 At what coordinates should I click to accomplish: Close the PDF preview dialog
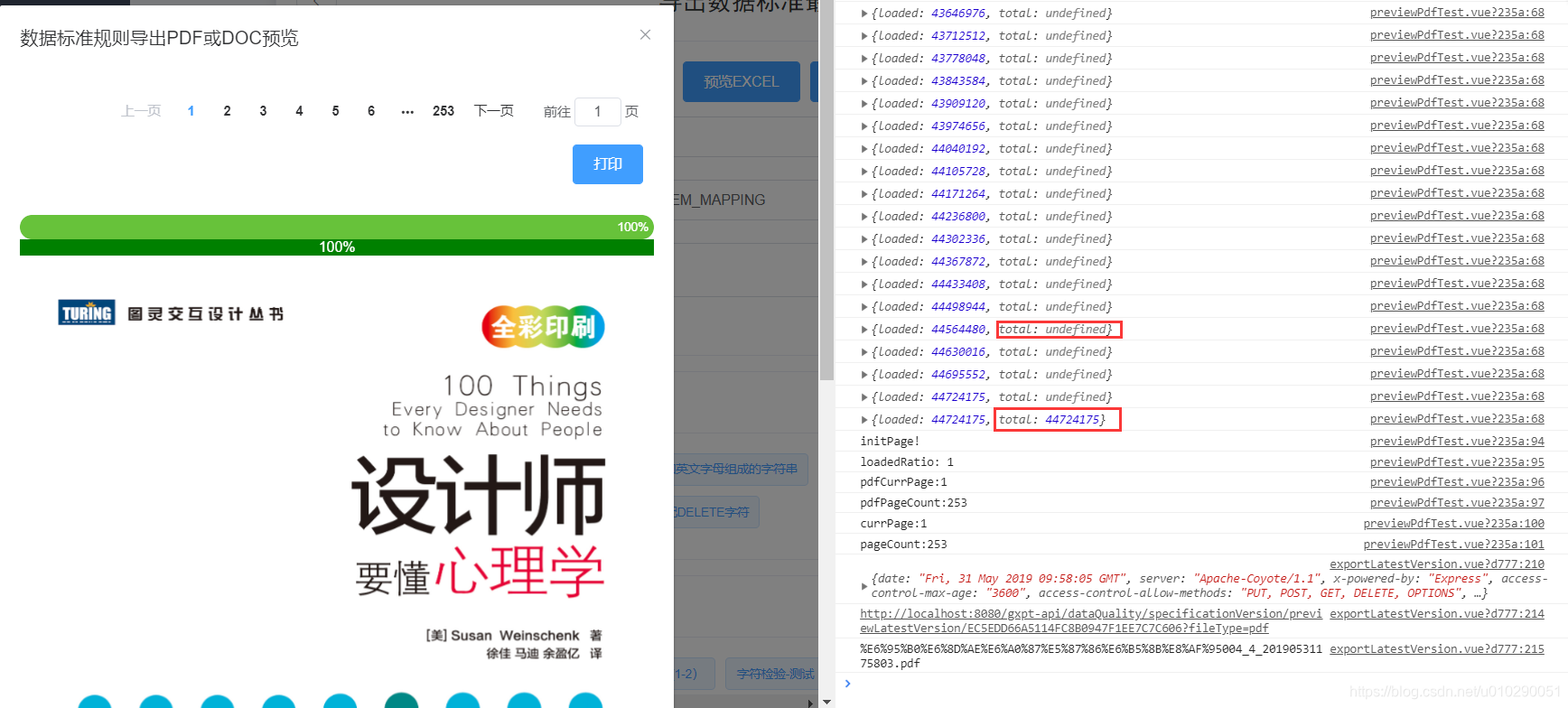(645, 34)
